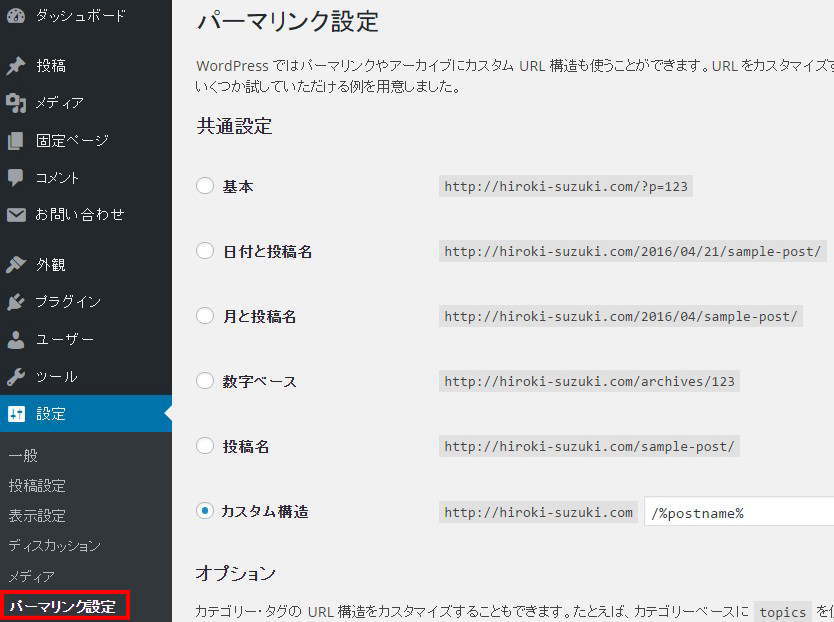Screen dimensions: 834x622
Task: Click the カスタム構造 option label
Action: coord(265,511)
